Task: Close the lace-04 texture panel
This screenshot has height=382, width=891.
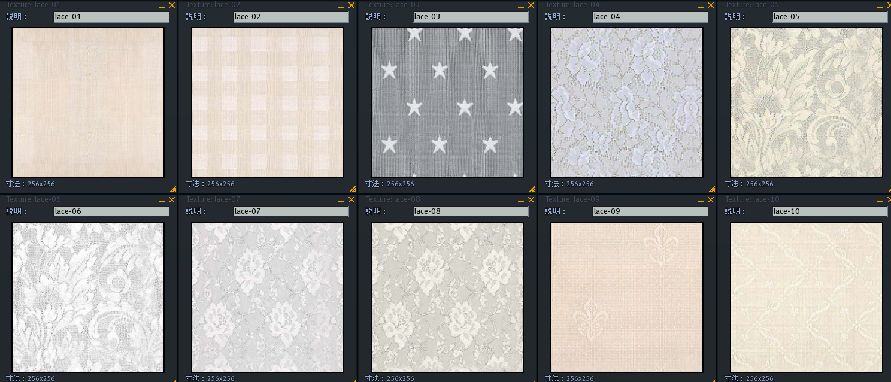Action: (710, 5)
